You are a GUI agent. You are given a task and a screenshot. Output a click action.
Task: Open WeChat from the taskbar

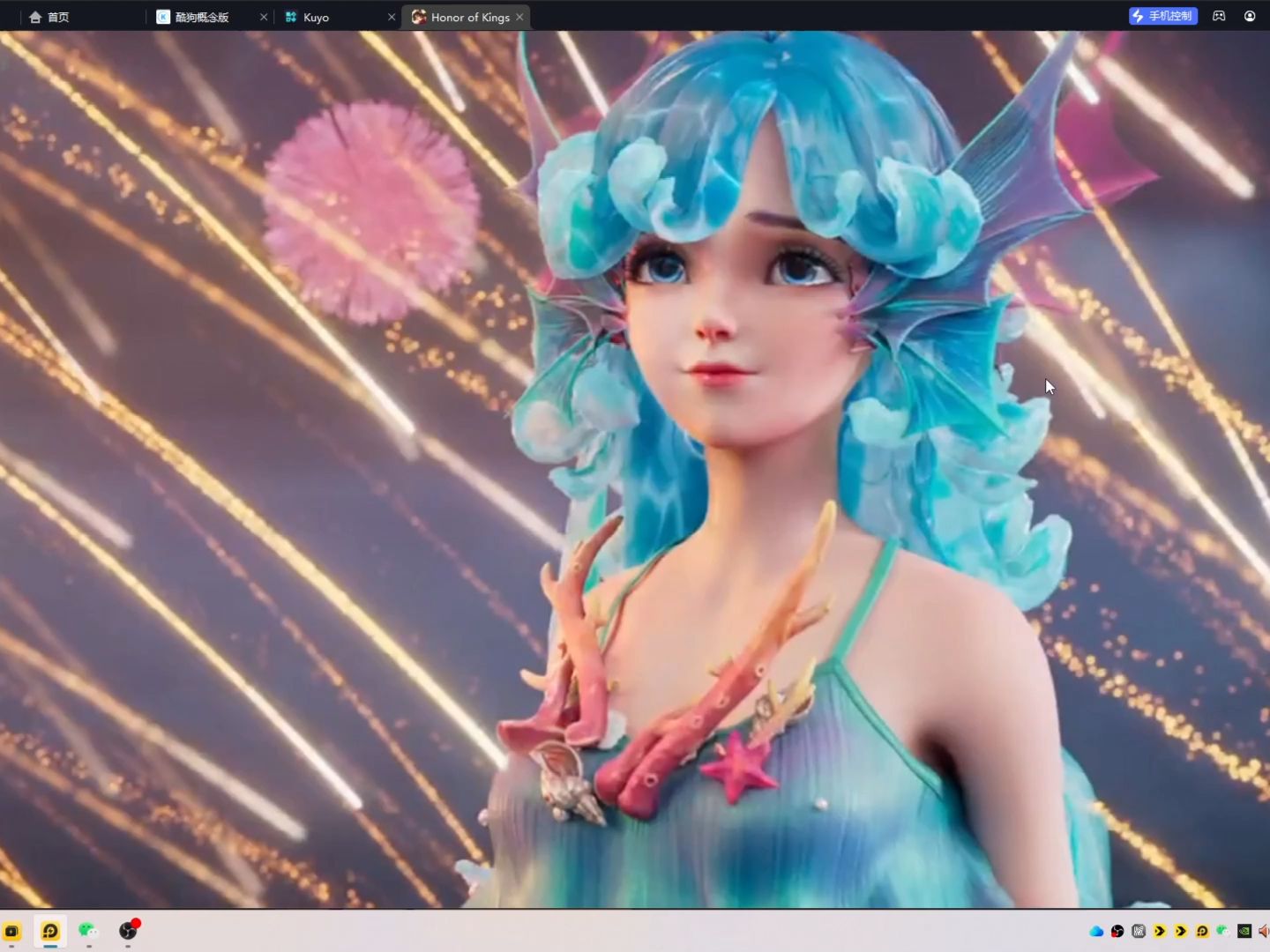(89, 931)
